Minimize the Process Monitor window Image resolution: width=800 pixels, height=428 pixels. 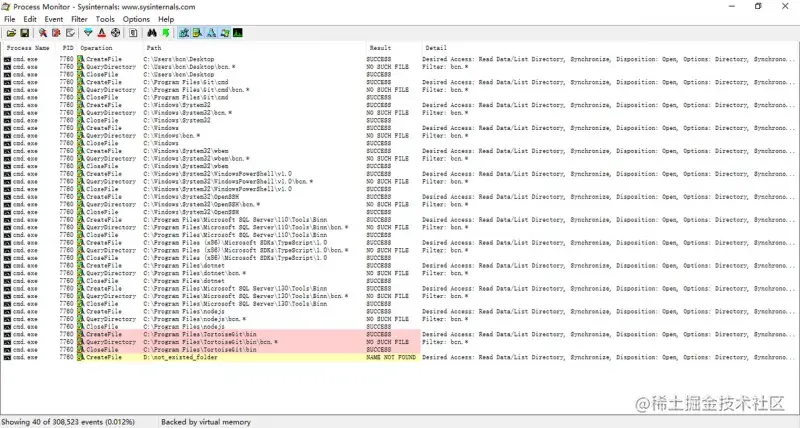tap(732, 6)
